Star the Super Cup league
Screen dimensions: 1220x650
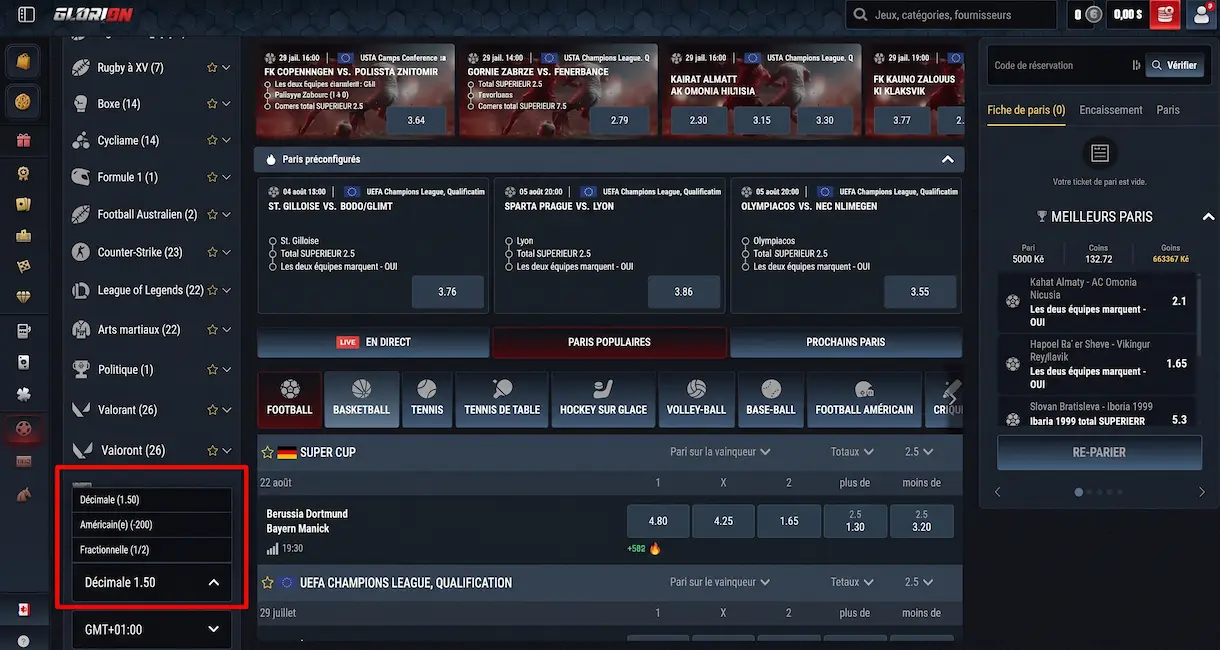pos(267,452)
